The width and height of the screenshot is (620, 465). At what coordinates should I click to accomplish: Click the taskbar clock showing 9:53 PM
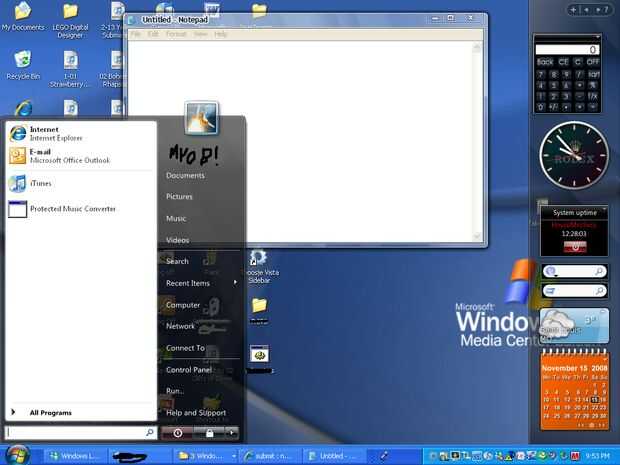[x=597, y=456]
